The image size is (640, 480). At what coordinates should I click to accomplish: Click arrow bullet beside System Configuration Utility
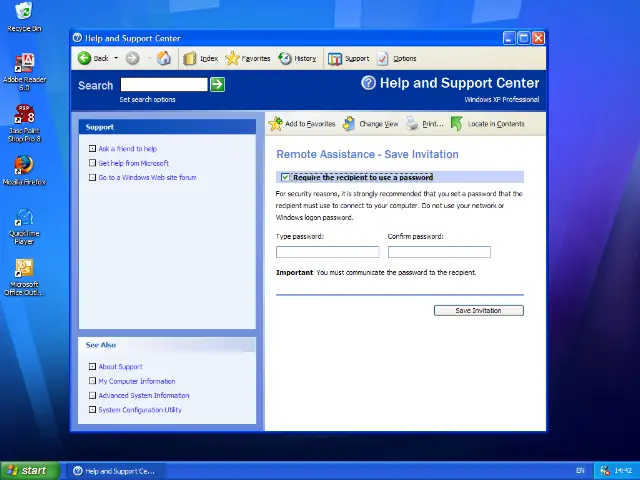[92, 409]
